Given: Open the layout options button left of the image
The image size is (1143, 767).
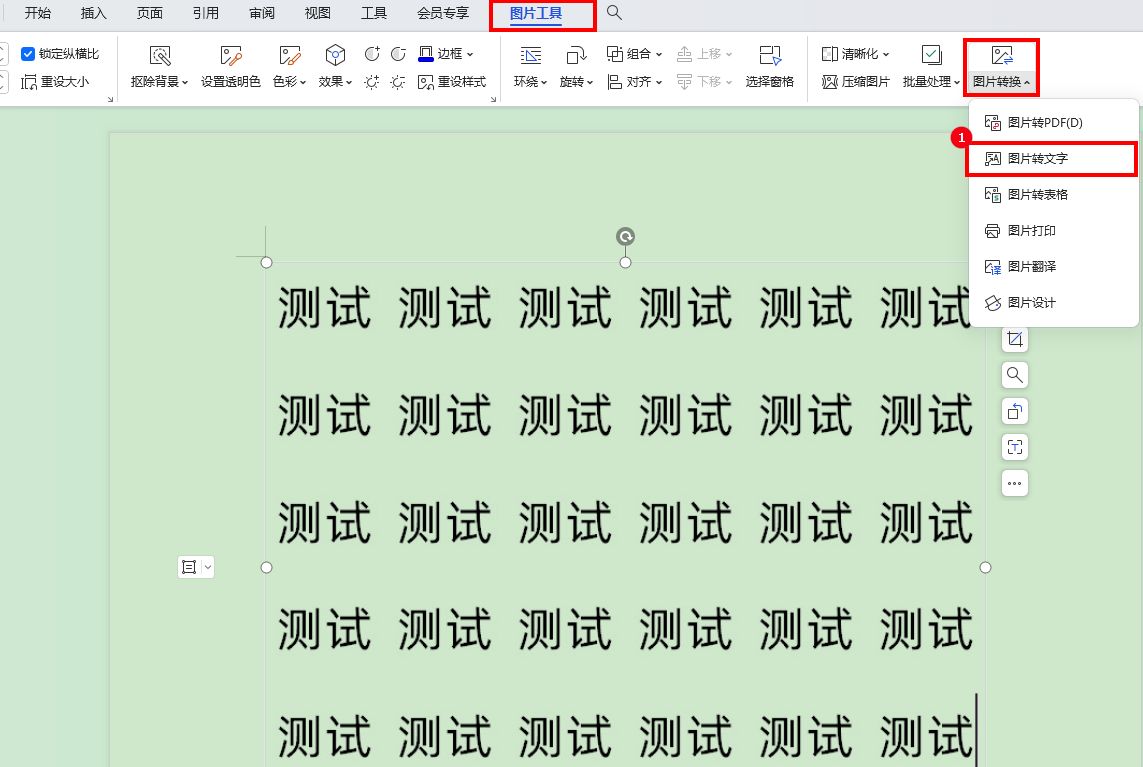Looking at the screenshot, I should (195, 567).
